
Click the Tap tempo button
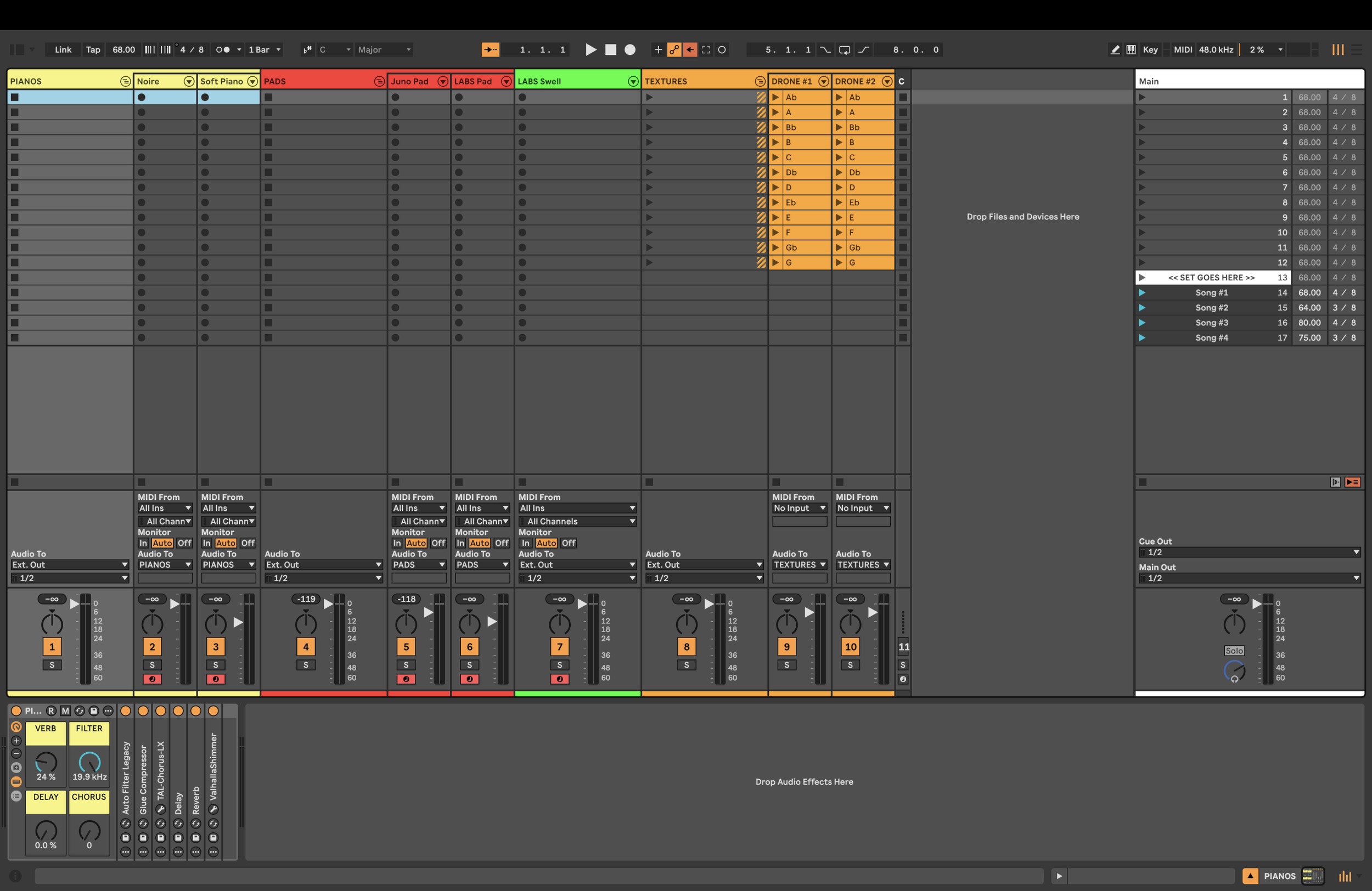93,49
